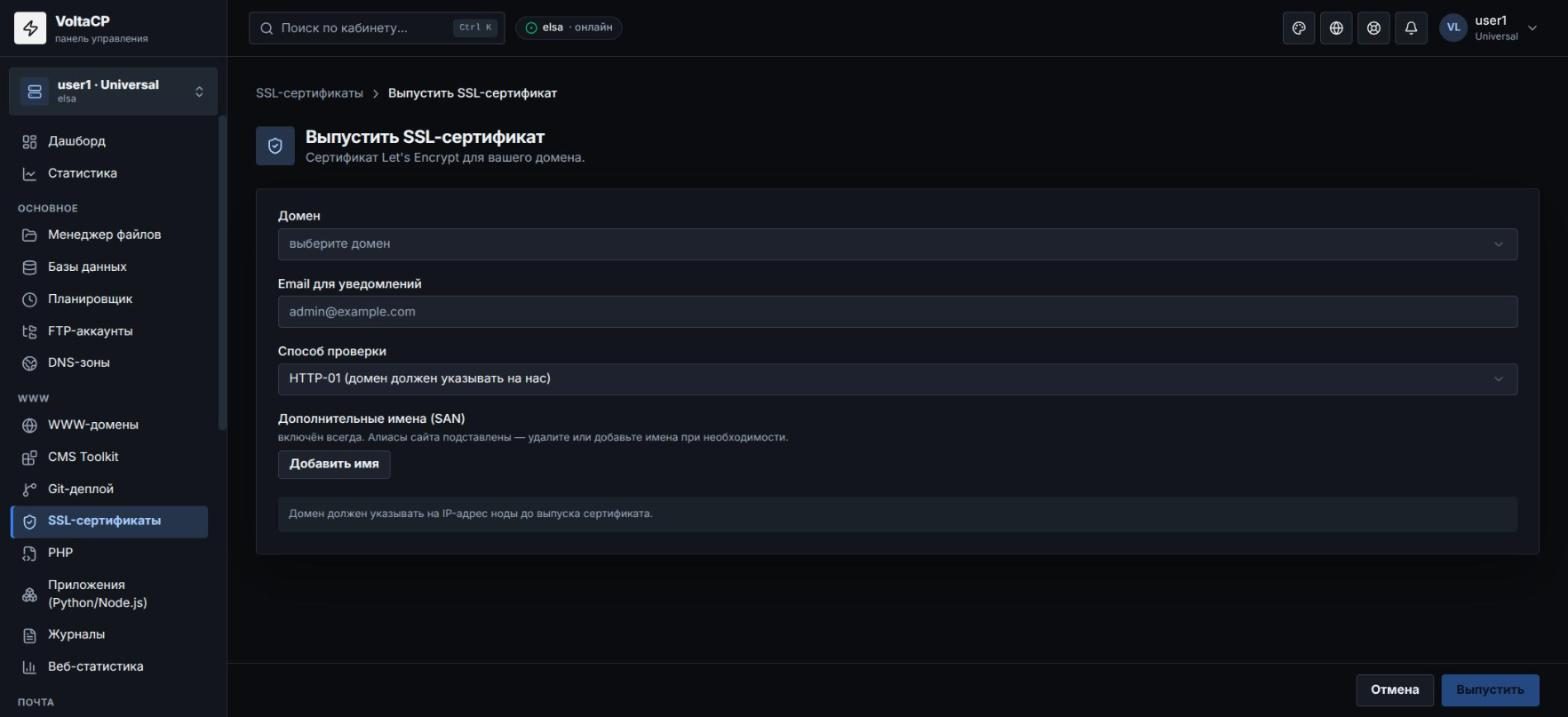Image resolution: width=1568 pixels, height=717 pixels.
Task: Open Приложения (Python/Node.js) in sidebar
Action: [109, 594]
